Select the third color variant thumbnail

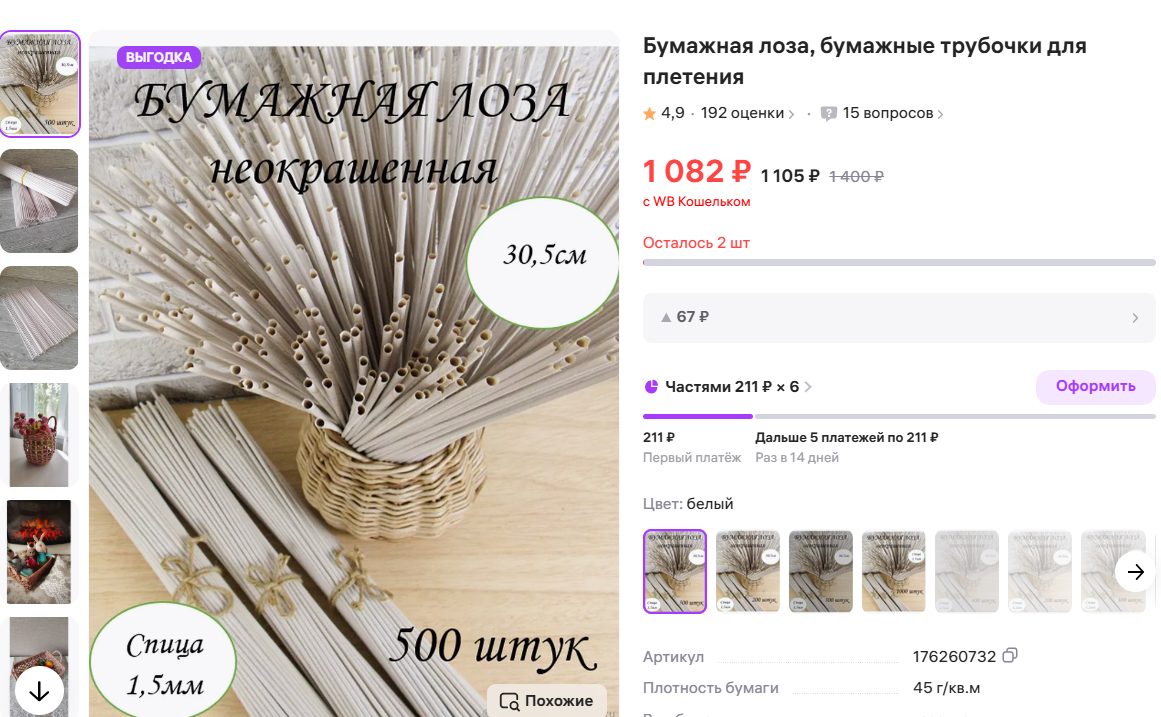820,571
